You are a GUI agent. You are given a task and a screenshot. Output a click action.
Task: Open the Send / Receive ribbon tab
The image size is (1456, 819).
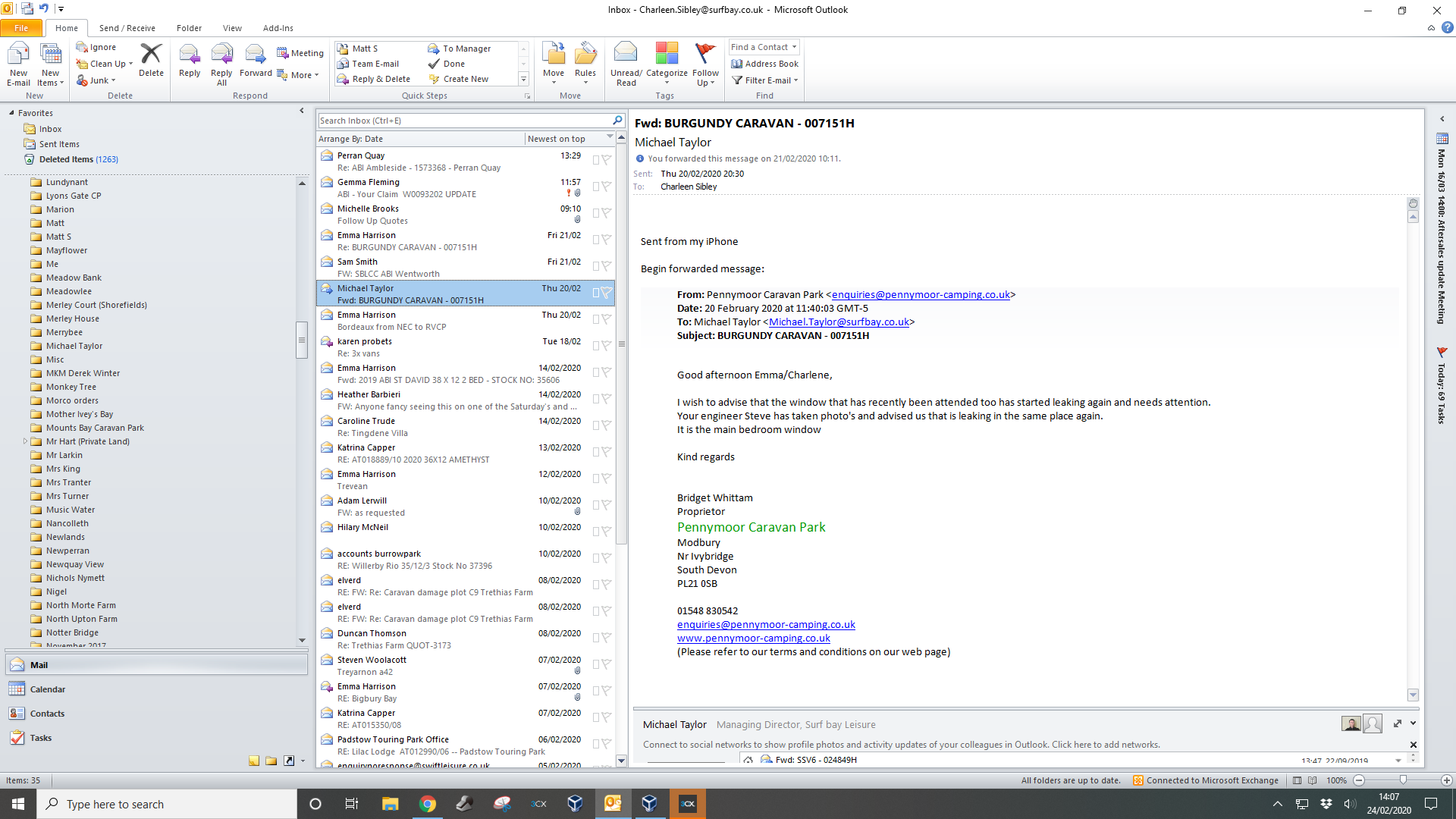pyautogui.click(x=127, y=28)
